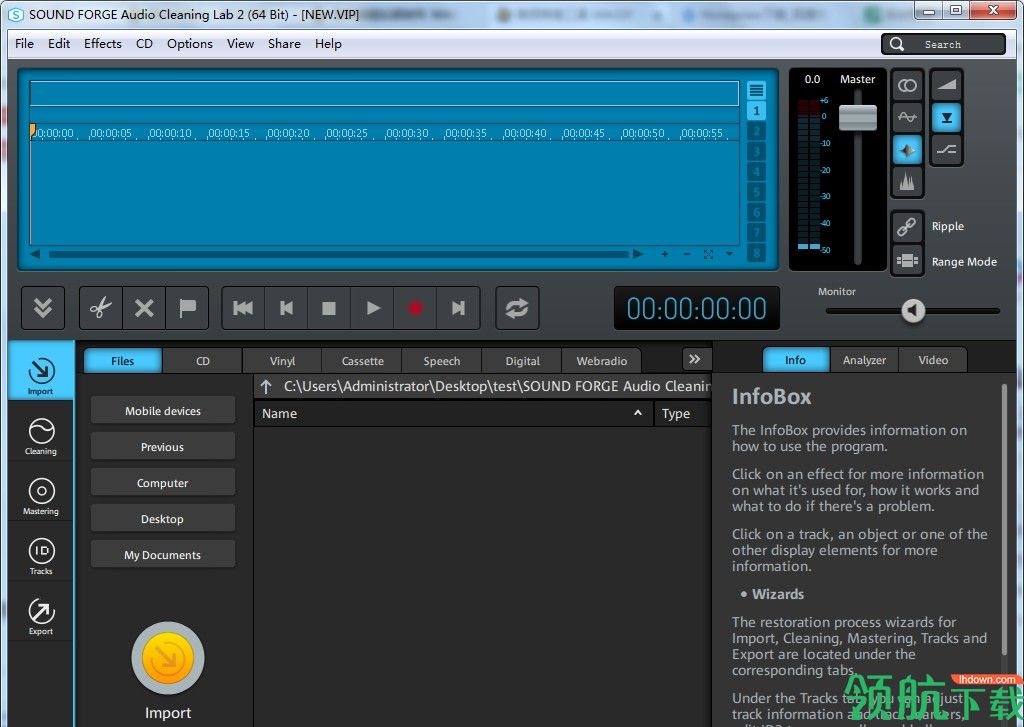1024x727 pixels.
Task: Go up one folder with the arrow icon
Action: point(266,386)
